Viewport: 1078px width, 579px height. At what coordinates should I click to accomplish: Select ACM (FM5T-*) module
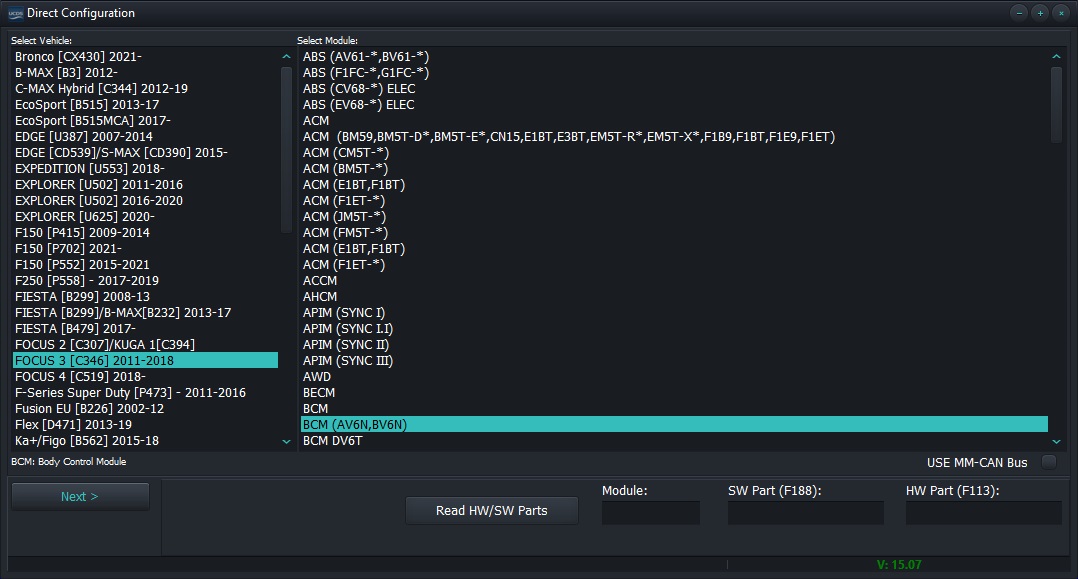click(x=674, y=232)
